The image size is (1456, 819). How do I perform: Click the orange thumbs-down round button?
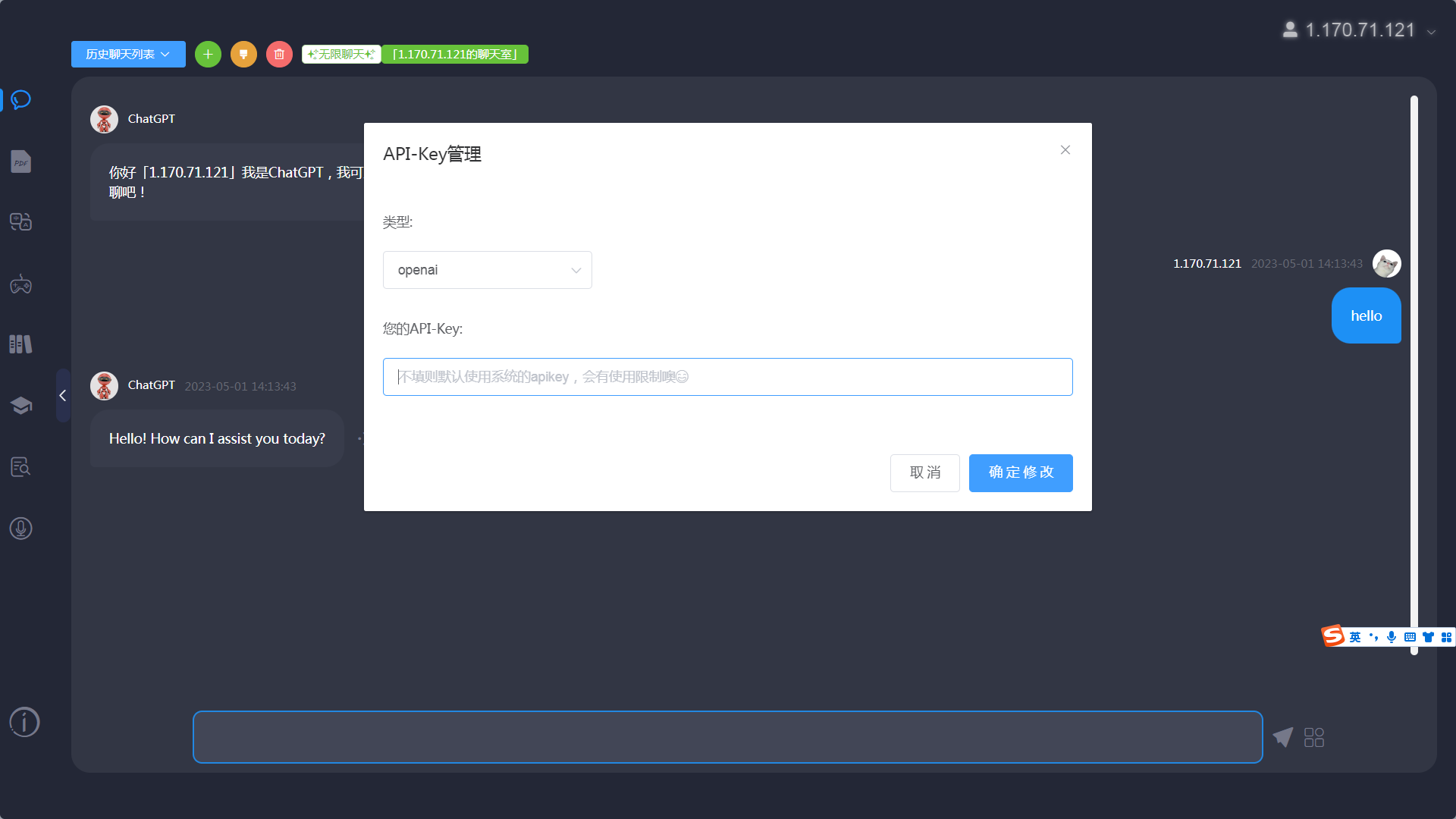[x=243, y=55]
